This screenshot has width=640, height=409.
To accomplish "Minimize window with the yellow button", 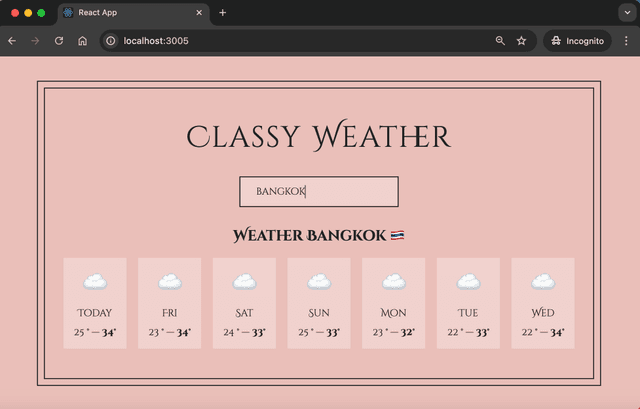I will pyautogui.click(x=28, y=13).
